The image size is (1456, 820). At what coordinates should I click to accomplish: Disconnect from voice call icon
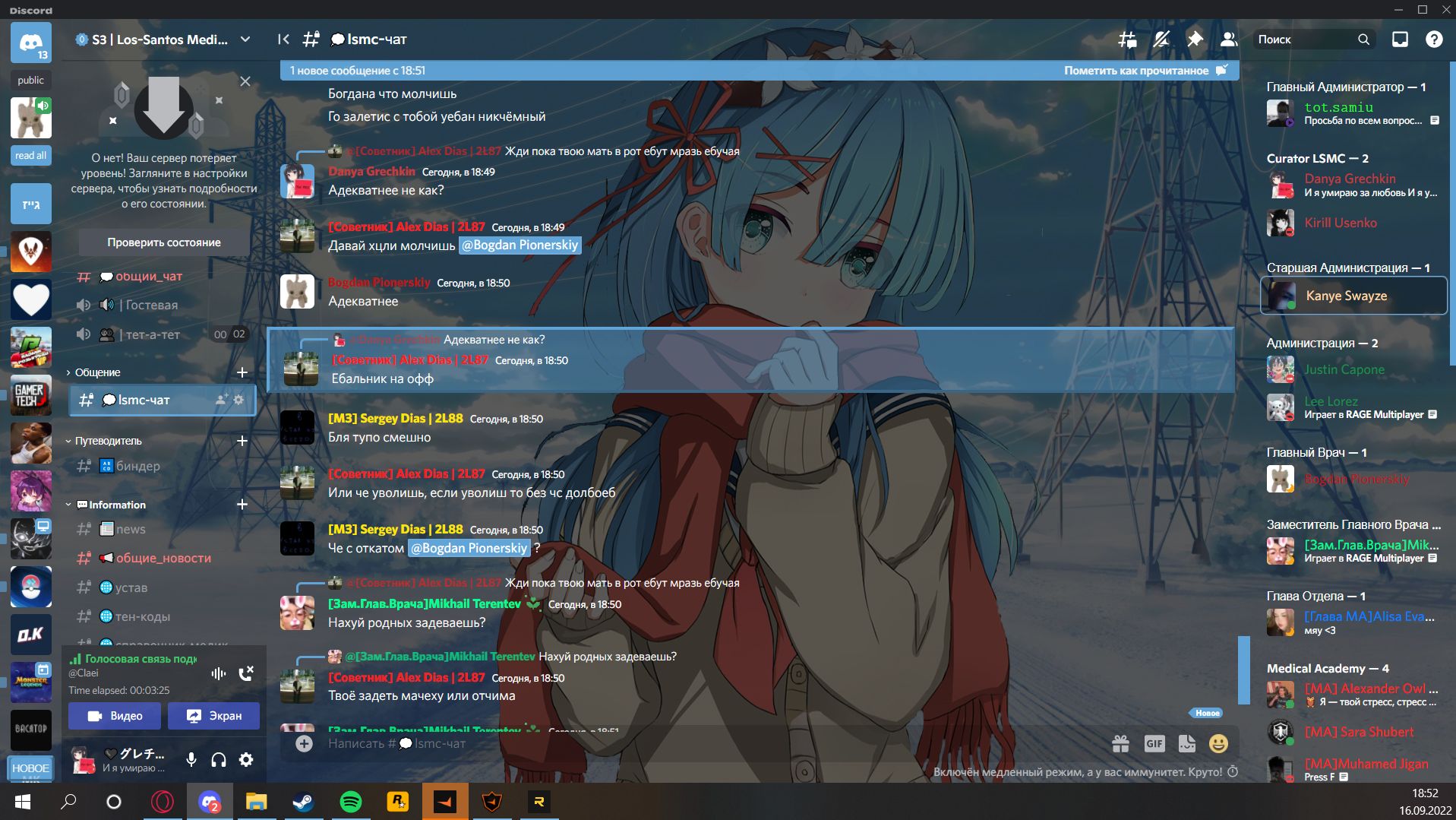(x=246, y=673)
